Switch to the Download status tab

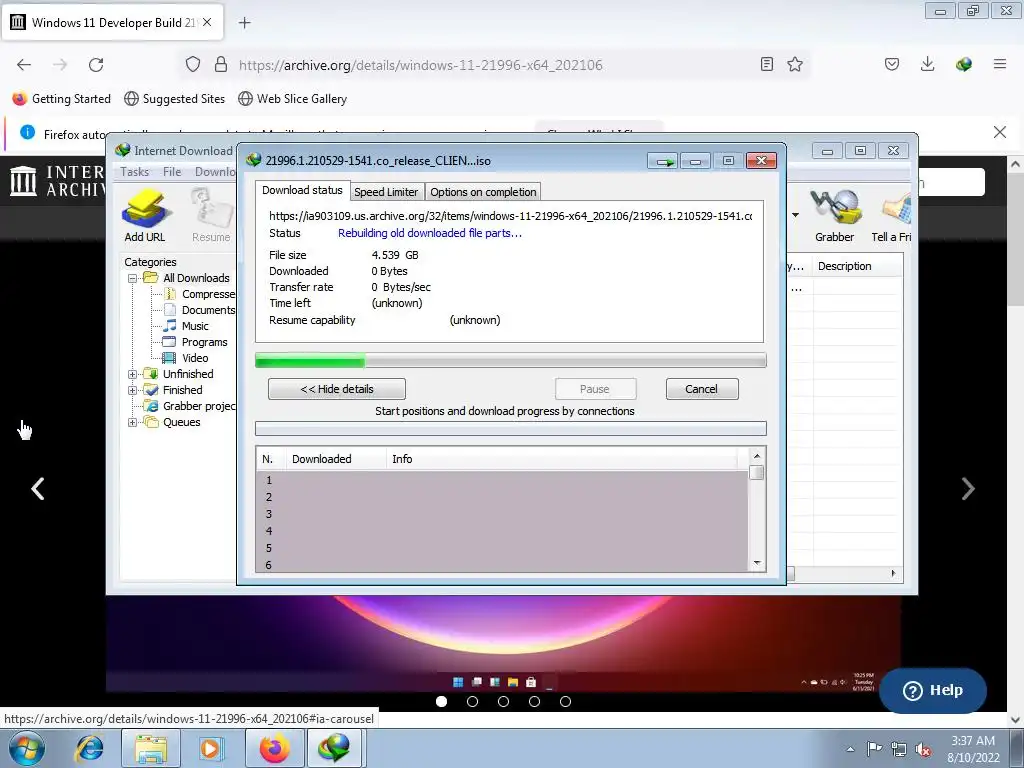302,190
